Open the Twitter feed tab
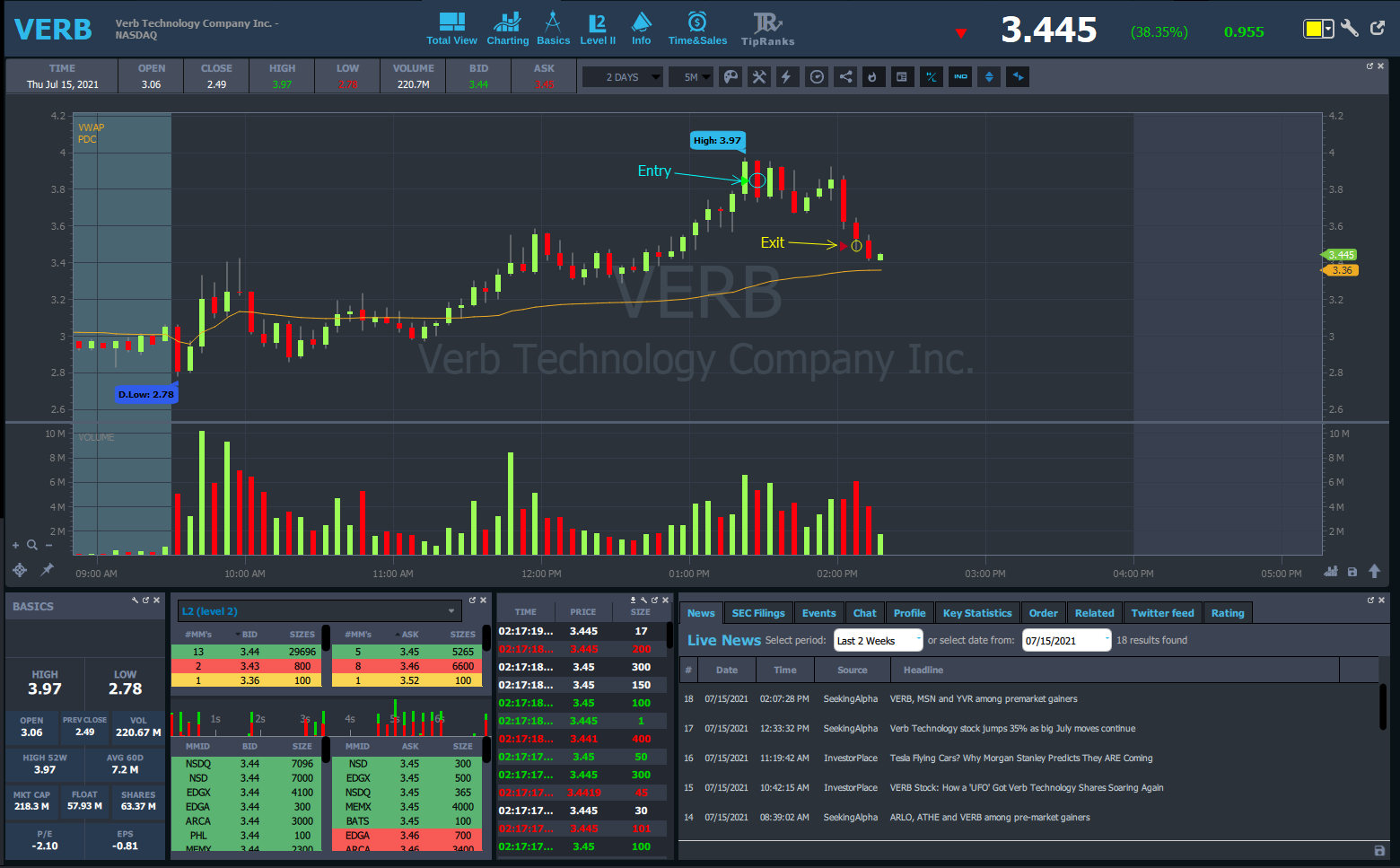This screenshot has height=868, width=1400. (x=1163, y=613)
